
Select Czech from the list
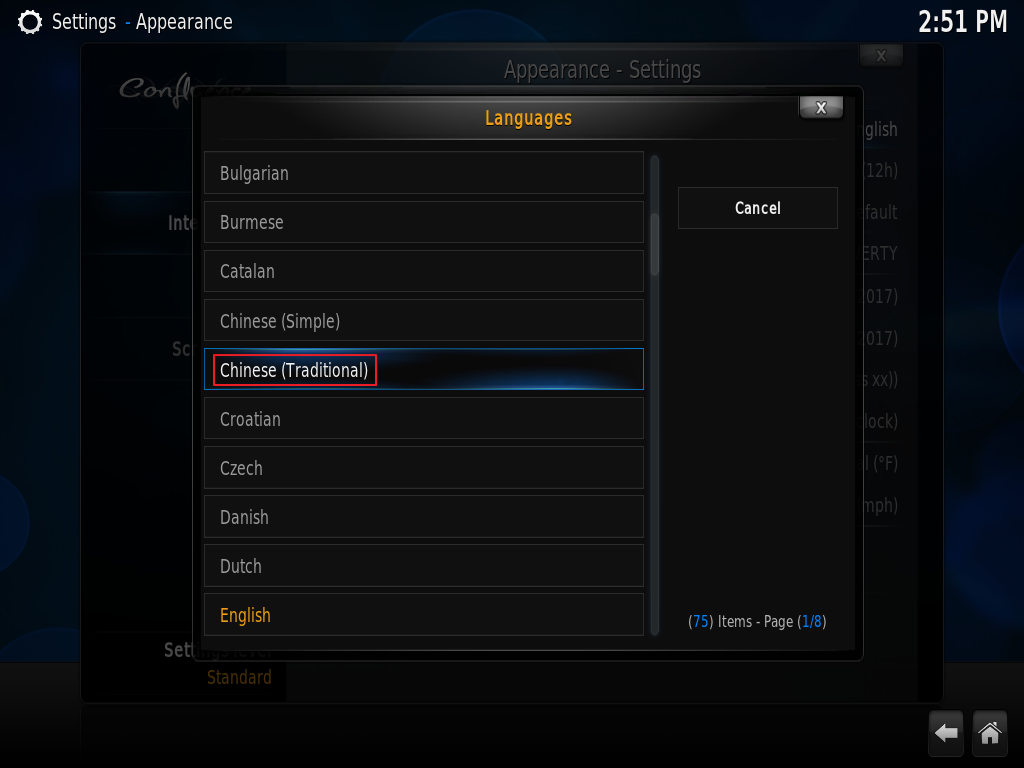[424, 468]
